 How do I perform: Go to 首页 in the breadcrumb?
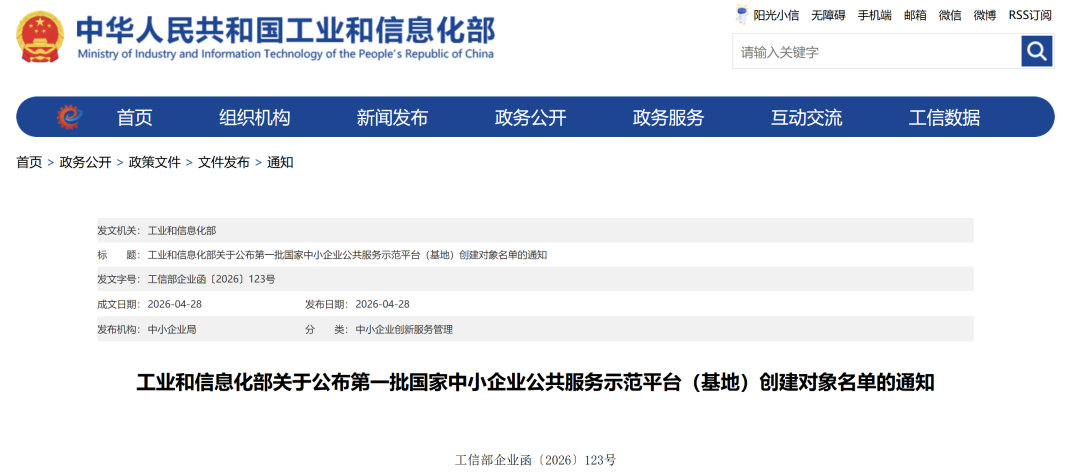pos(29,162)
